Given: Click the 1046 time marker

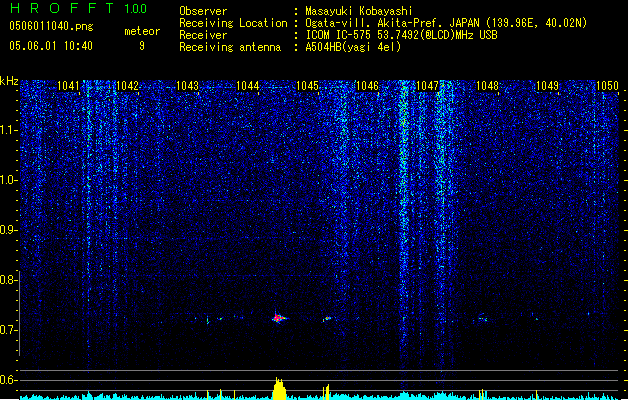Looking at the screenshot, I should pyautogui.click(x=367, y=86).
